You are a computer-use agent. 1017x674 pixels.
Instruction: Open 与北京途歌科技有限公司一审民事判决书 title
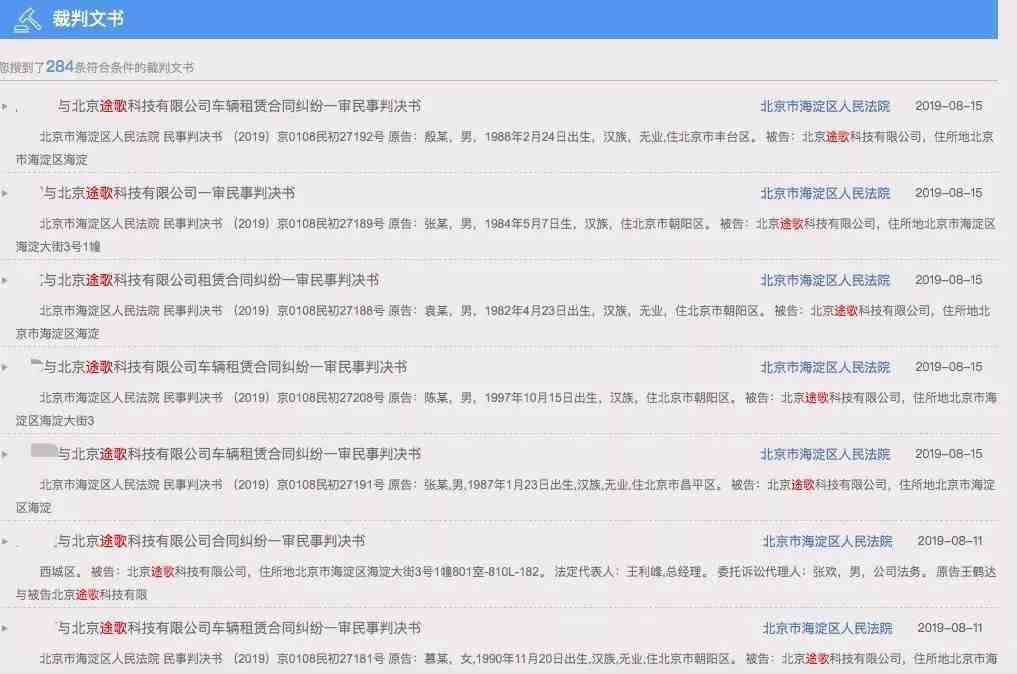(x=169, y=193)
